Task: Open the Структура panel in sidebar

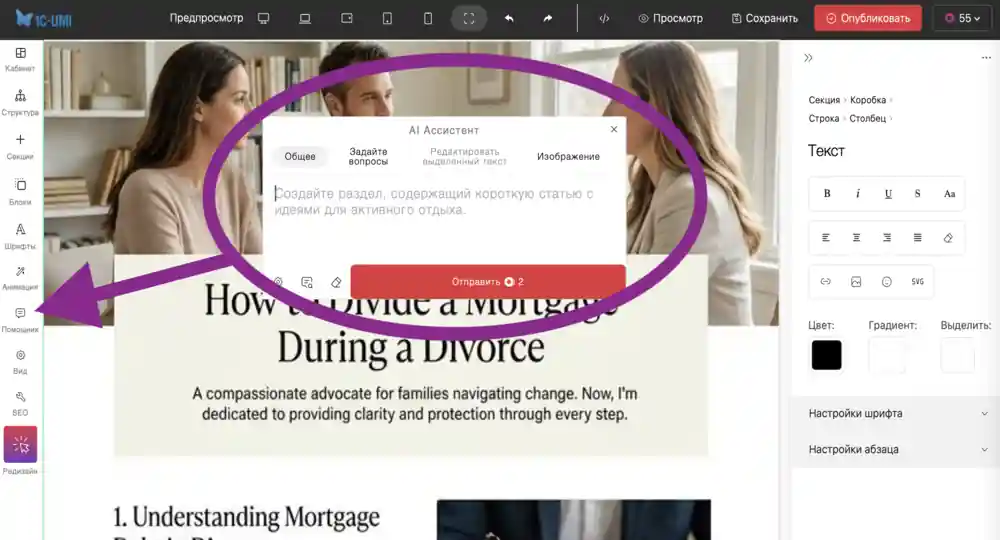Action: [x=20, y=102]
